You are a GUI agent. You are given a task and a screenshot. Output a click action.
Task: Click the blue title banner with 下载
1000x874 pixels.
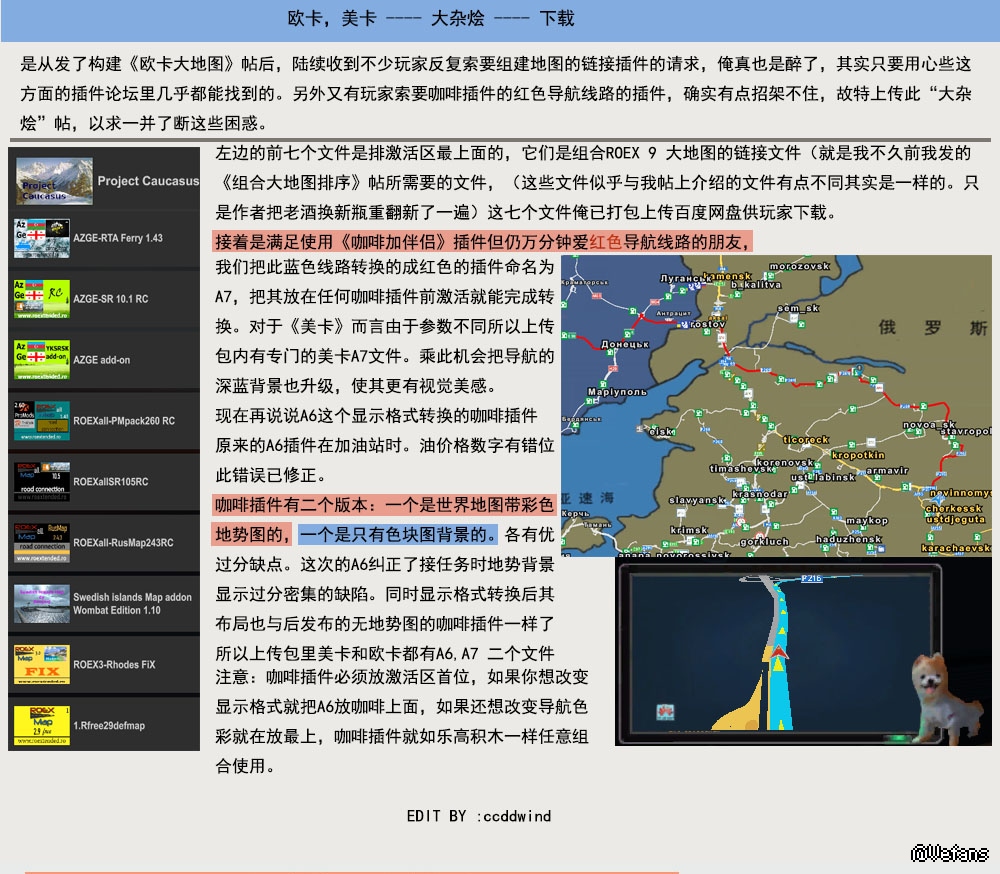tap(430, 19)
